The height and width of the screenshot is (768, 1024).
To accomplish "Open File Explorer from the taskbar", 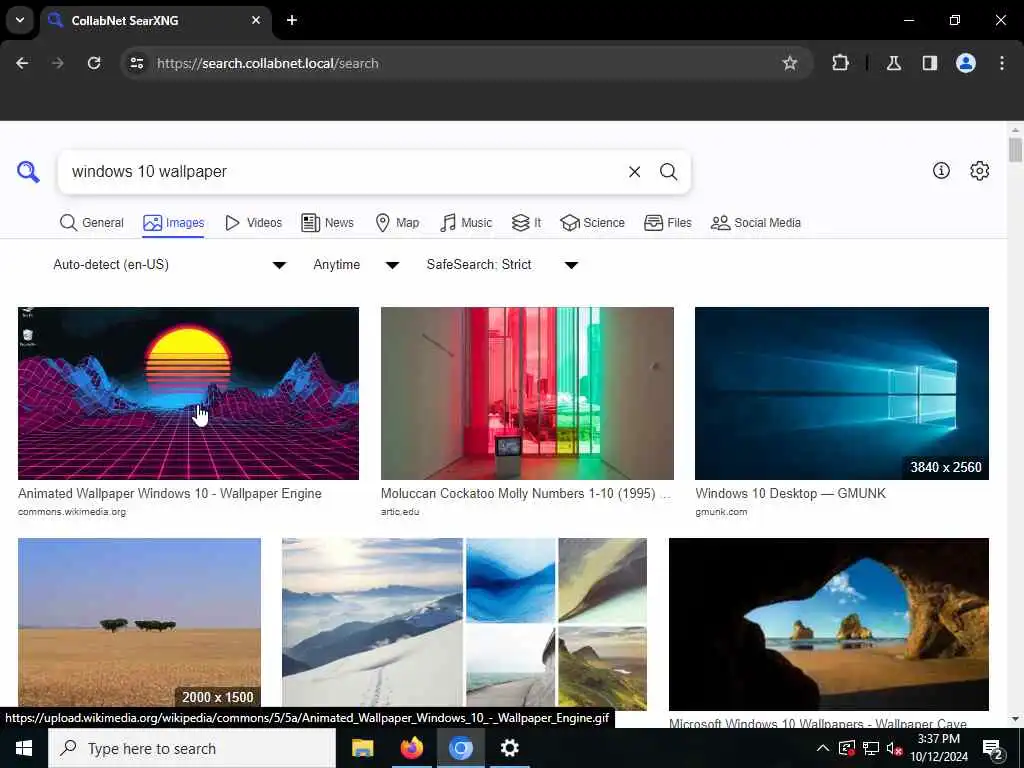I will pyautogui.click(x=362, y=748).
